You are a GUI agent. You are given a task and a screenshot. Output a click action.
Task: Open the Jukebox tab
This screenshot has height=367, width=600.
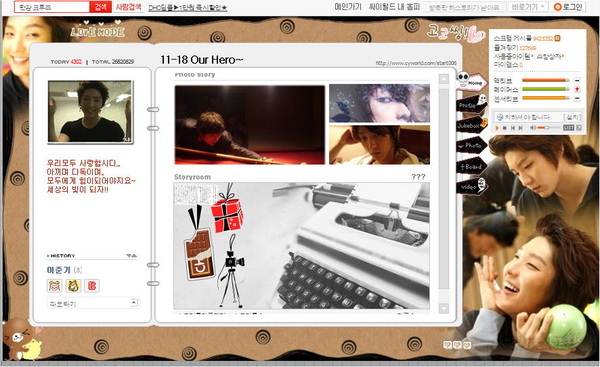472,125
